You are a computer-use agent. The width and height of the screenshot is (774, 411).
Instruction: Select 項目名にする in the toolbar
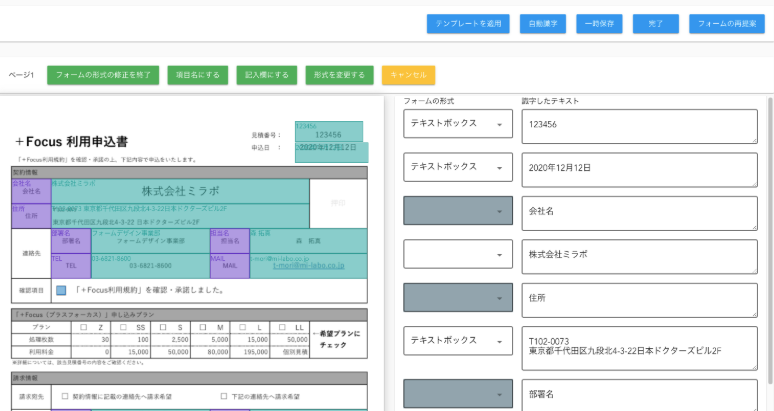coord(196,75)
